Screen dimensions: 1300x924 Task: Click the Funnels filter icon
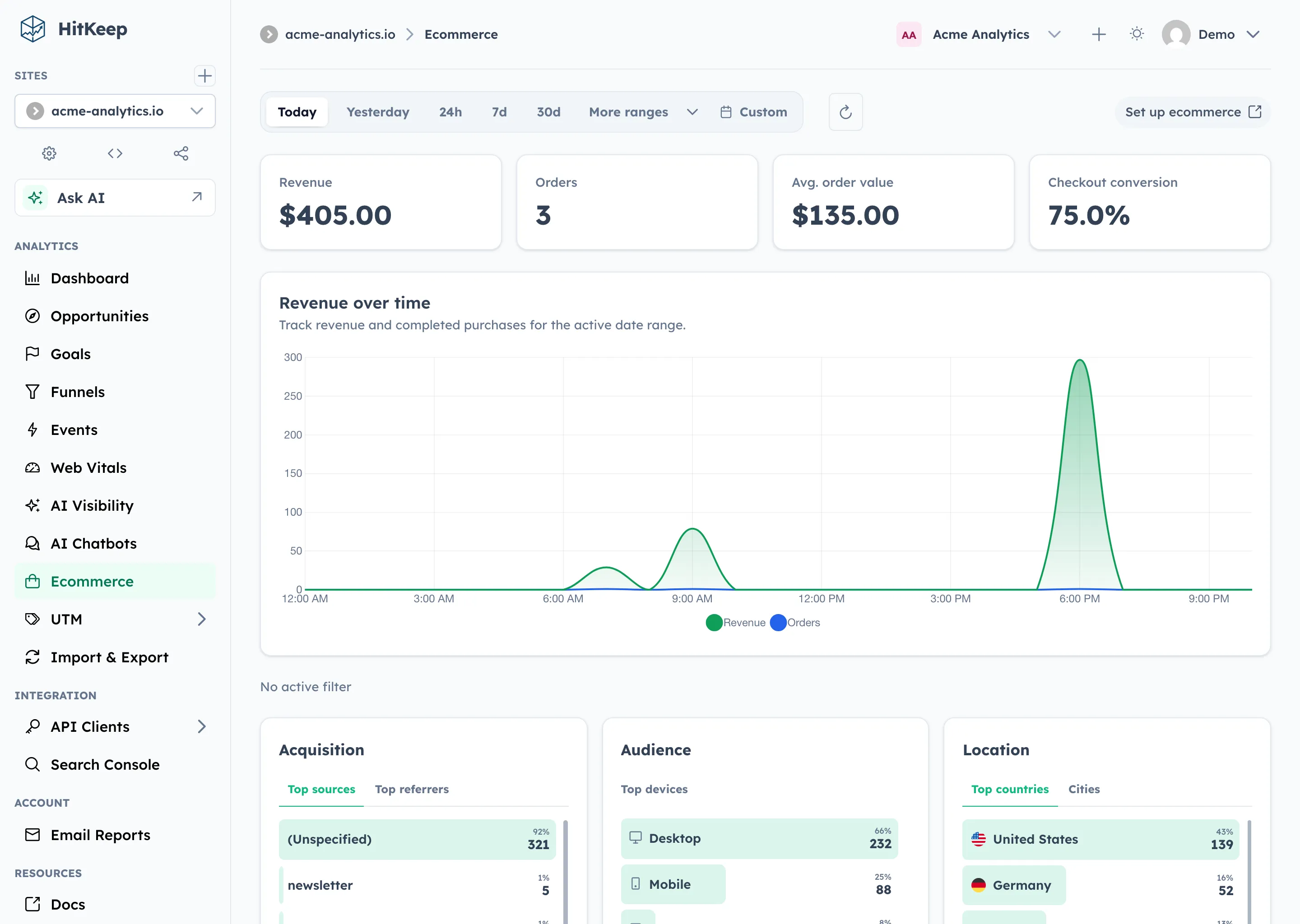click(32, 392)
